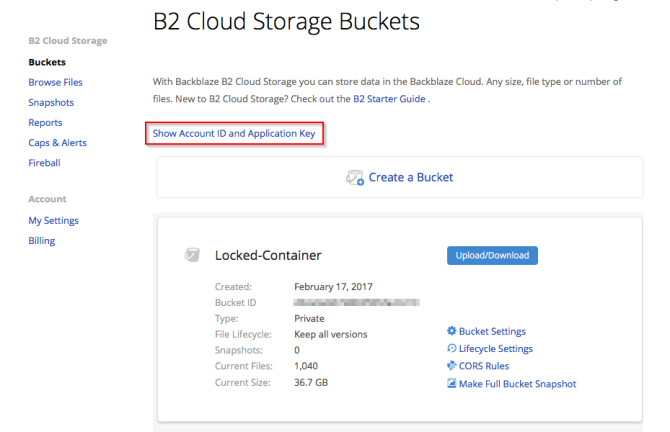Image resolution: width=670 pixels, height=432 pixels.
Task: Click Create a Bucket text link
Action: (x=411, y=177)
